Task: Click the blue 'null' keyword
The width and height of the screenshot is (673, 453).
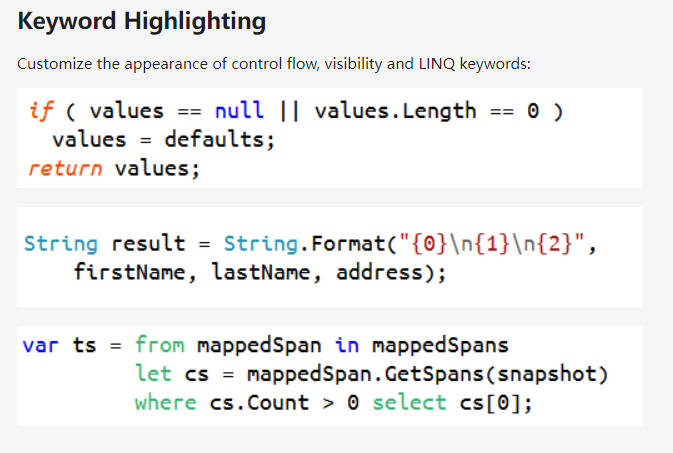Action: tap(239, 110)
